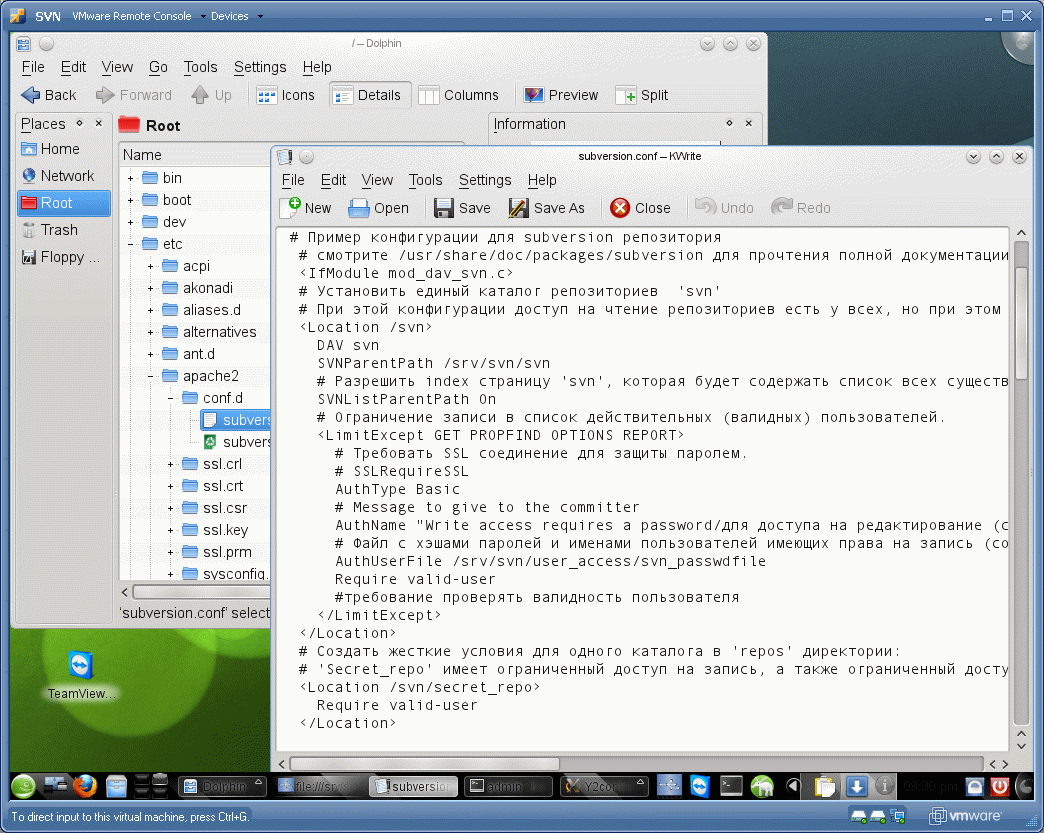Open the File menu in KWrite
Viewport: 1044px width, 833px height.
[x=293, y=180]
